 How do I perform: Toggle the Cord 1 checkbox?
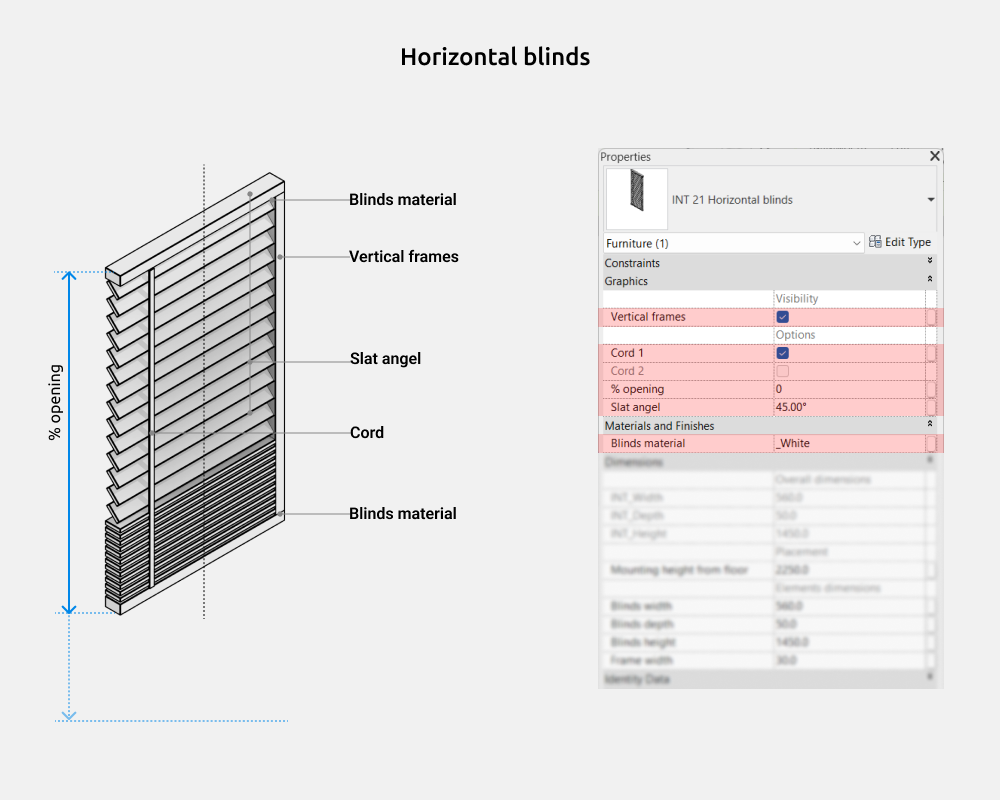tap(783, 353)
